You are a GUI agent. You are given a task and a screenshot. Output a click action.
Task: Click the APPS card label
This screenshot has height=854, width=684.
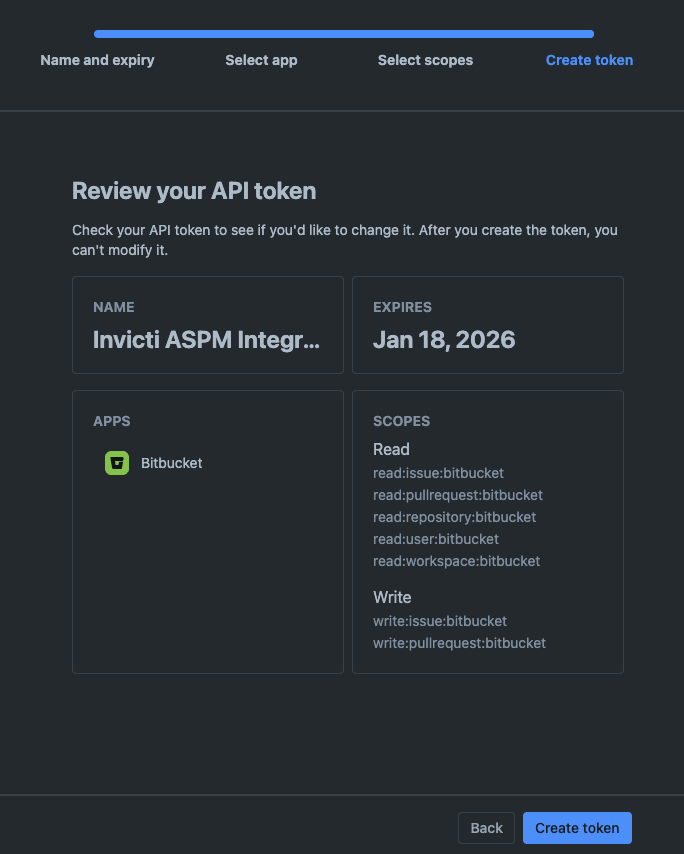click(112, 421)
